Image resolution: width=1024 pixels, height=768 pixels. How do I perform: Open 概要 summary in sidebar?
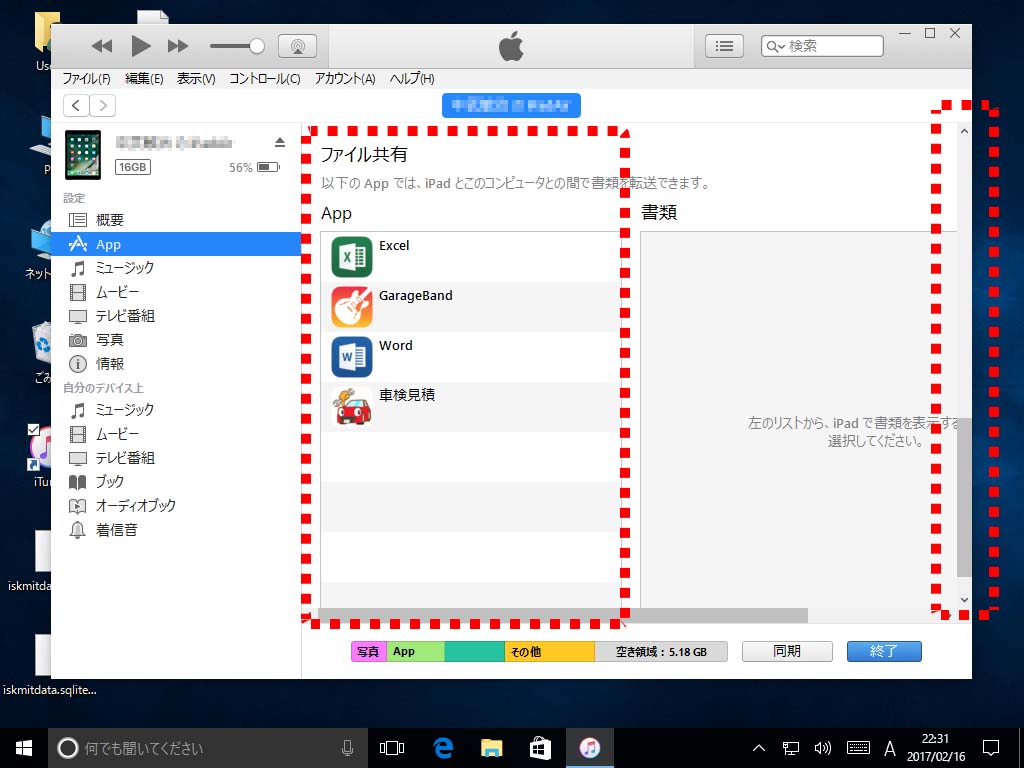point(109,220)
